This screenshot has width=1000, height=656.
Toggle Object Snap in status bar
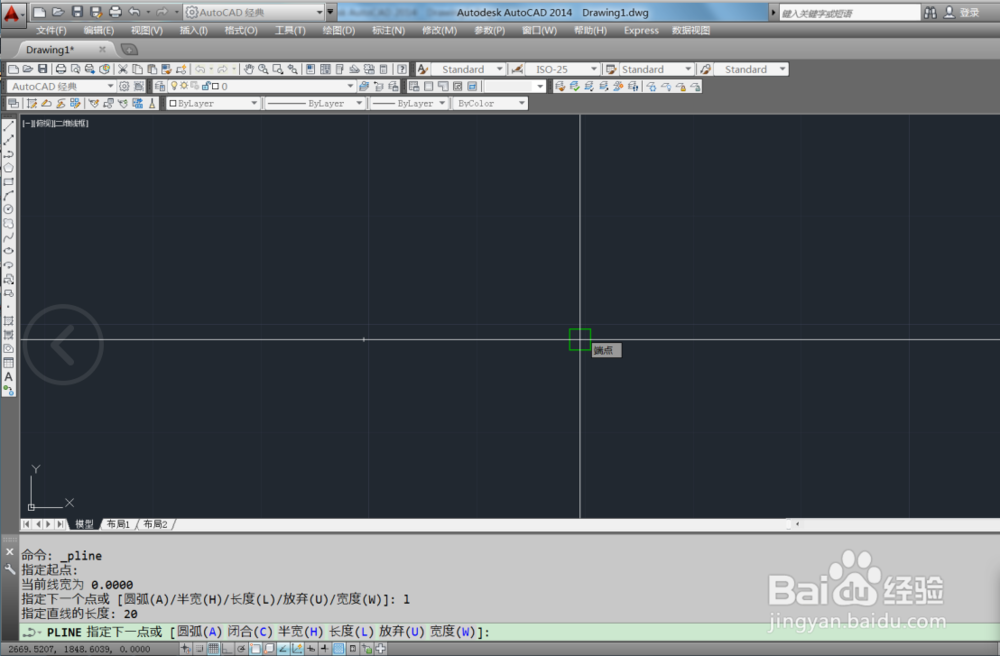(x=255, y=648)
